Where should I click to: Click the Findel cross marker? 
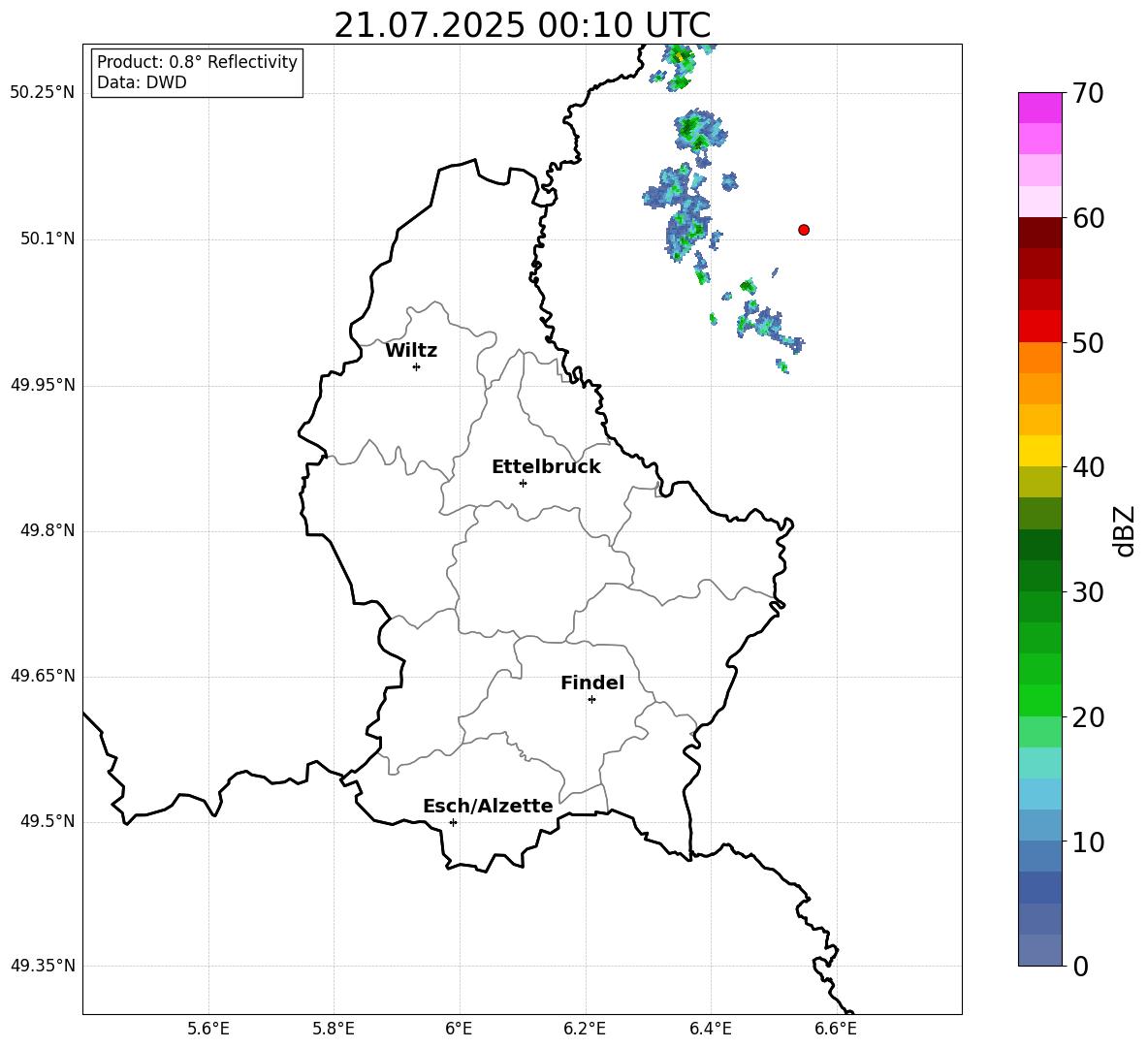coord(591,700)
